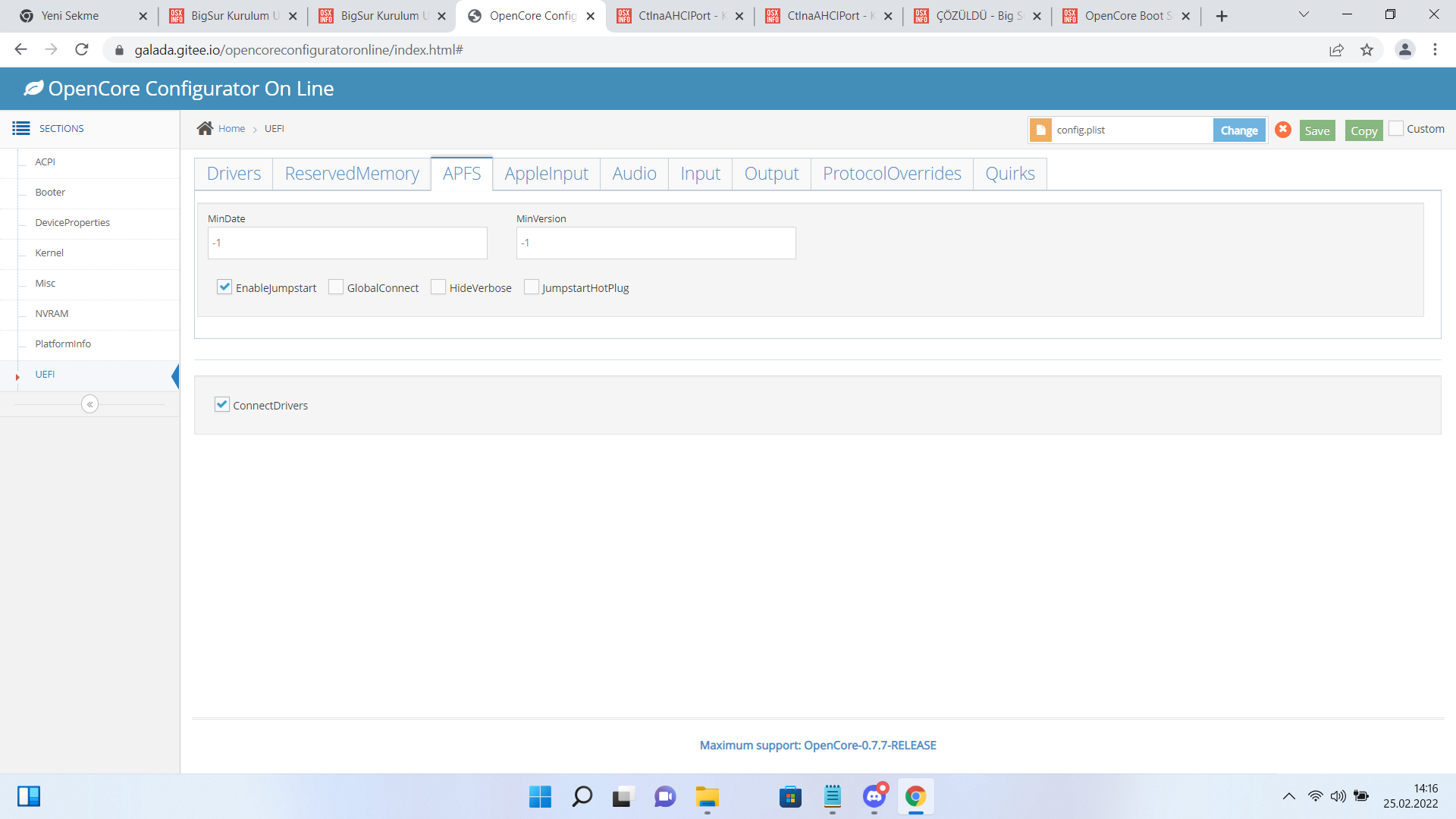Click the green Save button
Image resolution: width=1456 pixels, height=819 pixels.
point(1317,130)
